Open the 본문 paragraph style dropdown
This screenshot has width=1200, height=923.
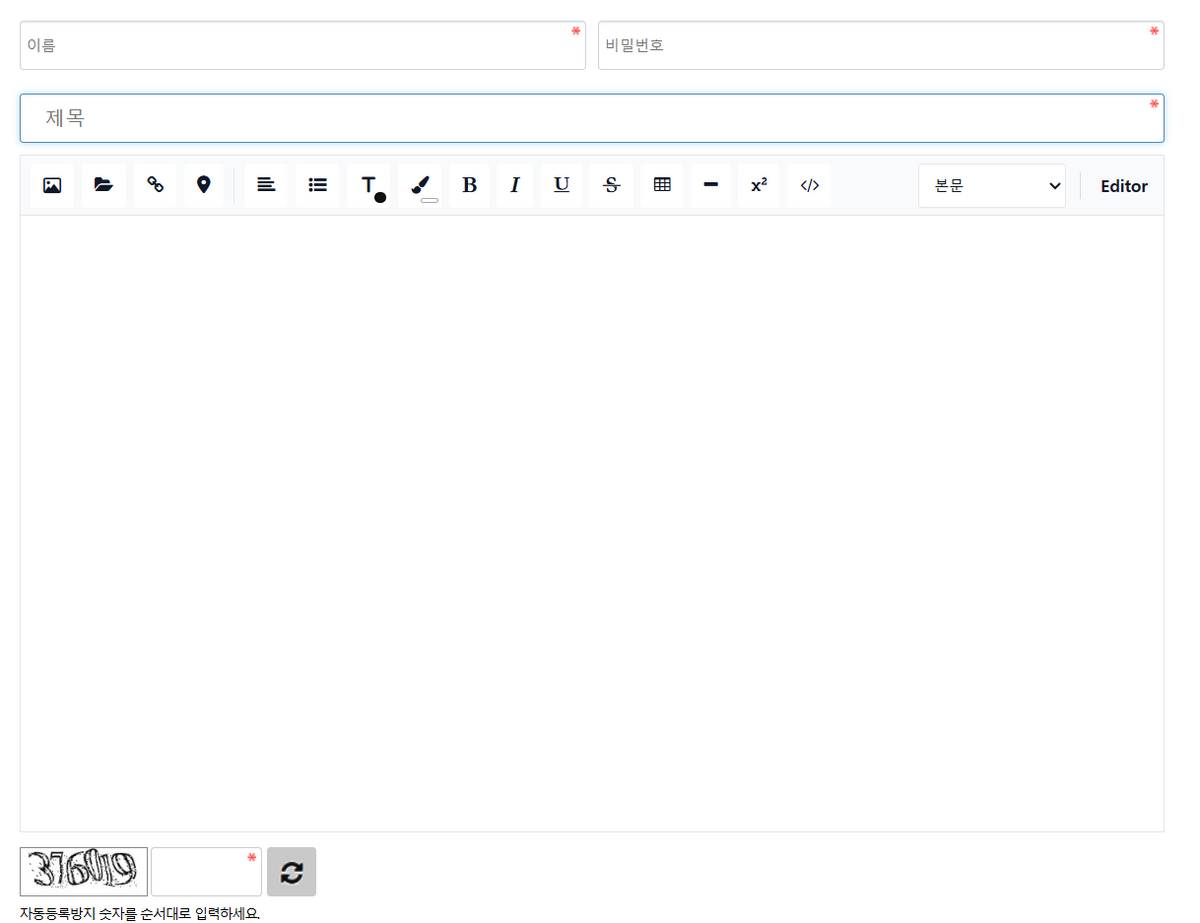click(991, 186)
